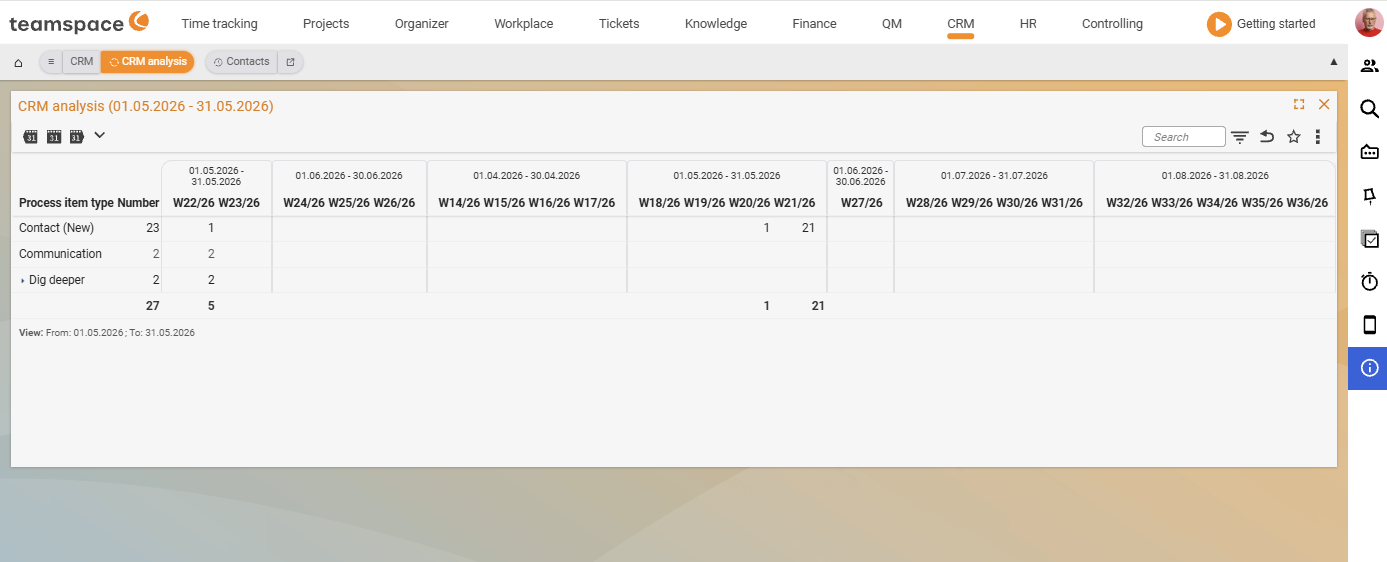Open the QM menu

892,23
